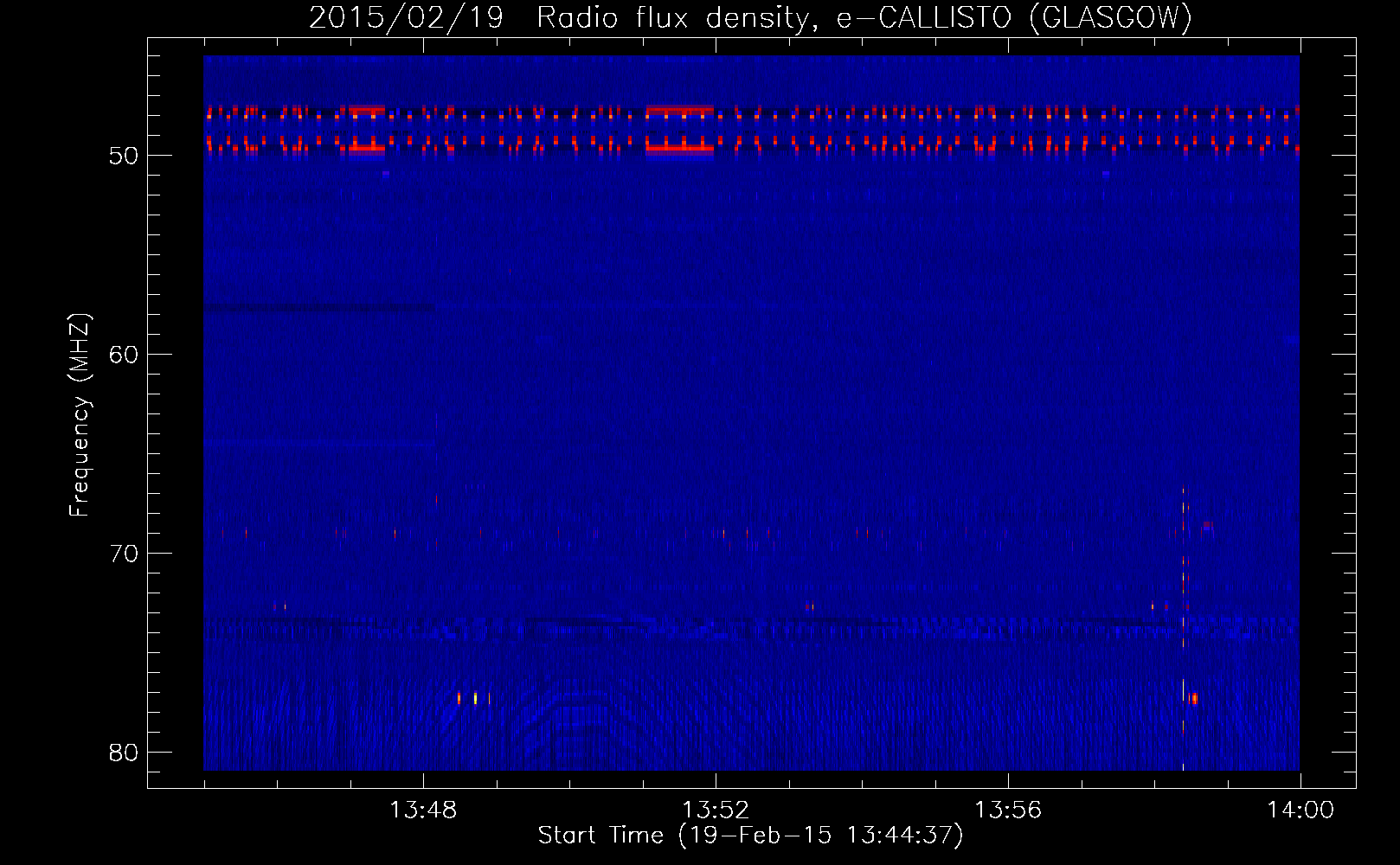Click the 70 frequency tick label
The width and height of the screenshot is (1400, 865).
tap(124, 554)
